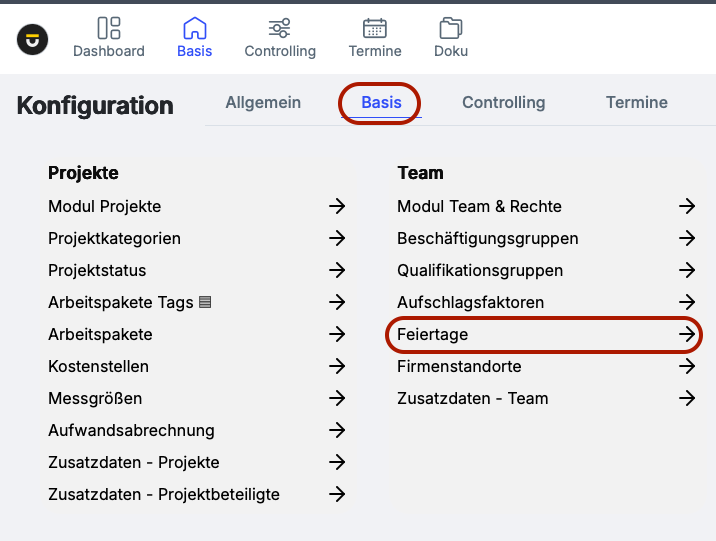Open the Termine calendar icon
Viewport: 716px width, 541px height.
click(x=375, y=28)
